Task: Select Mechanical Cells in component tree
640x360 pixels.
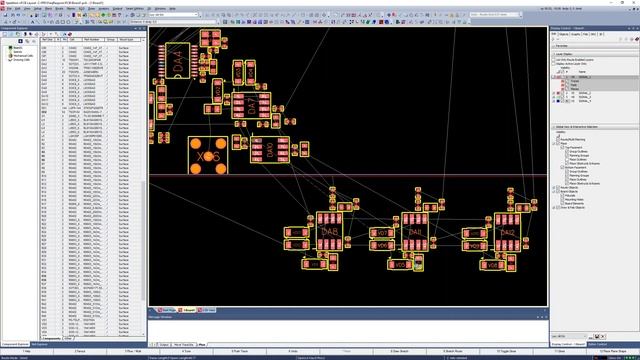Action: tap(23, 56)
